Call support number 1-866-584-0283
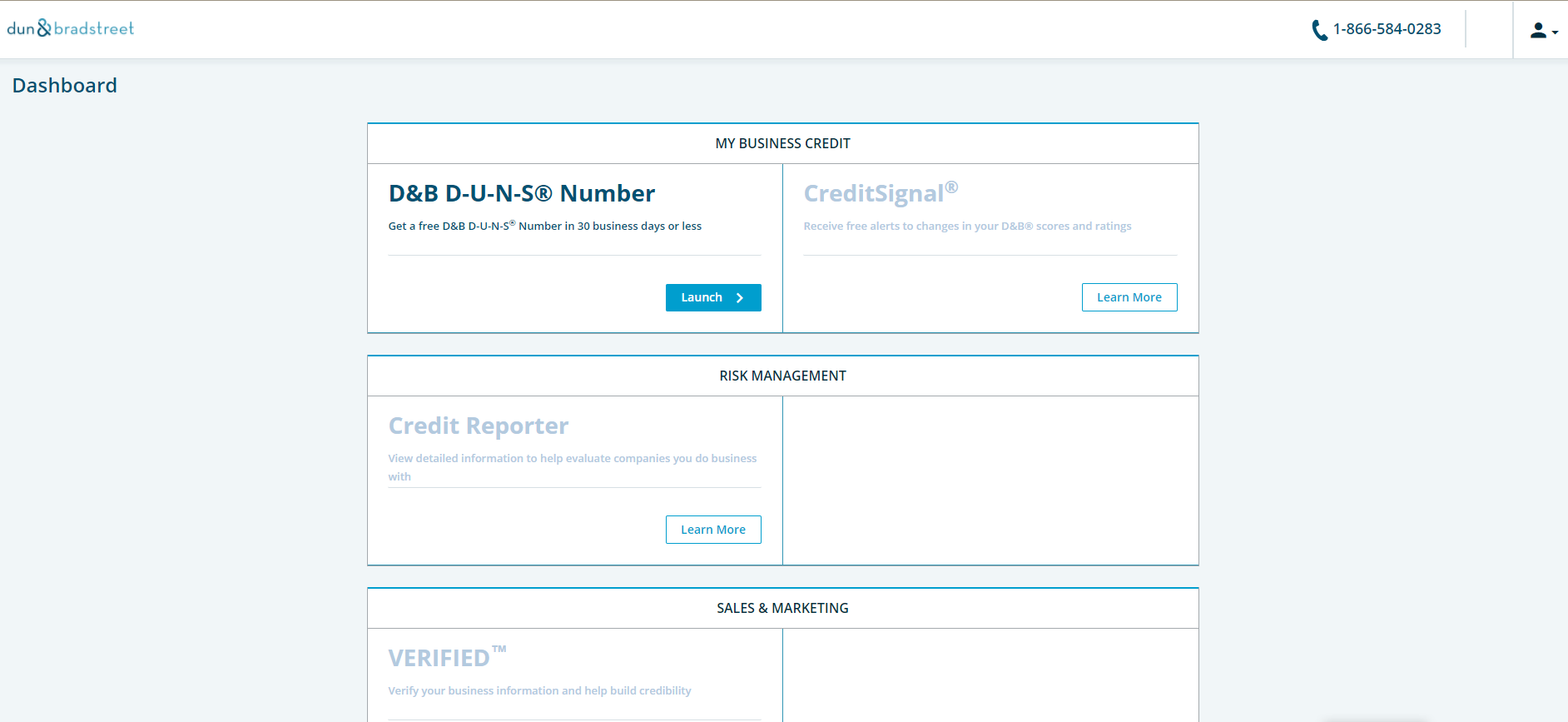 pyautogui.click(x=1387, y=29)
